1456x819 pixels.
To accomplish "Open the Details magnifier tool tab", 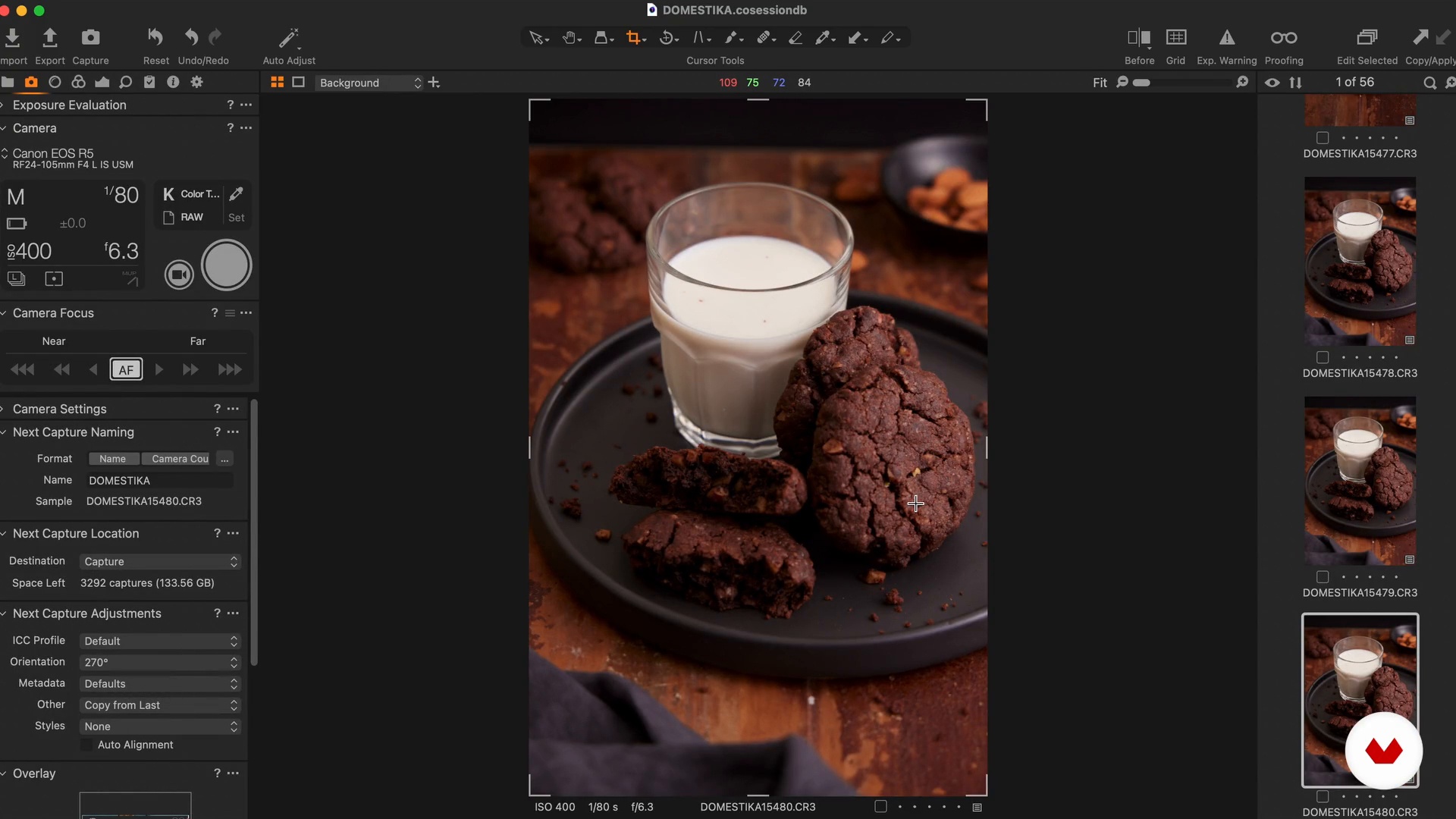I will (x=126, y=82).
